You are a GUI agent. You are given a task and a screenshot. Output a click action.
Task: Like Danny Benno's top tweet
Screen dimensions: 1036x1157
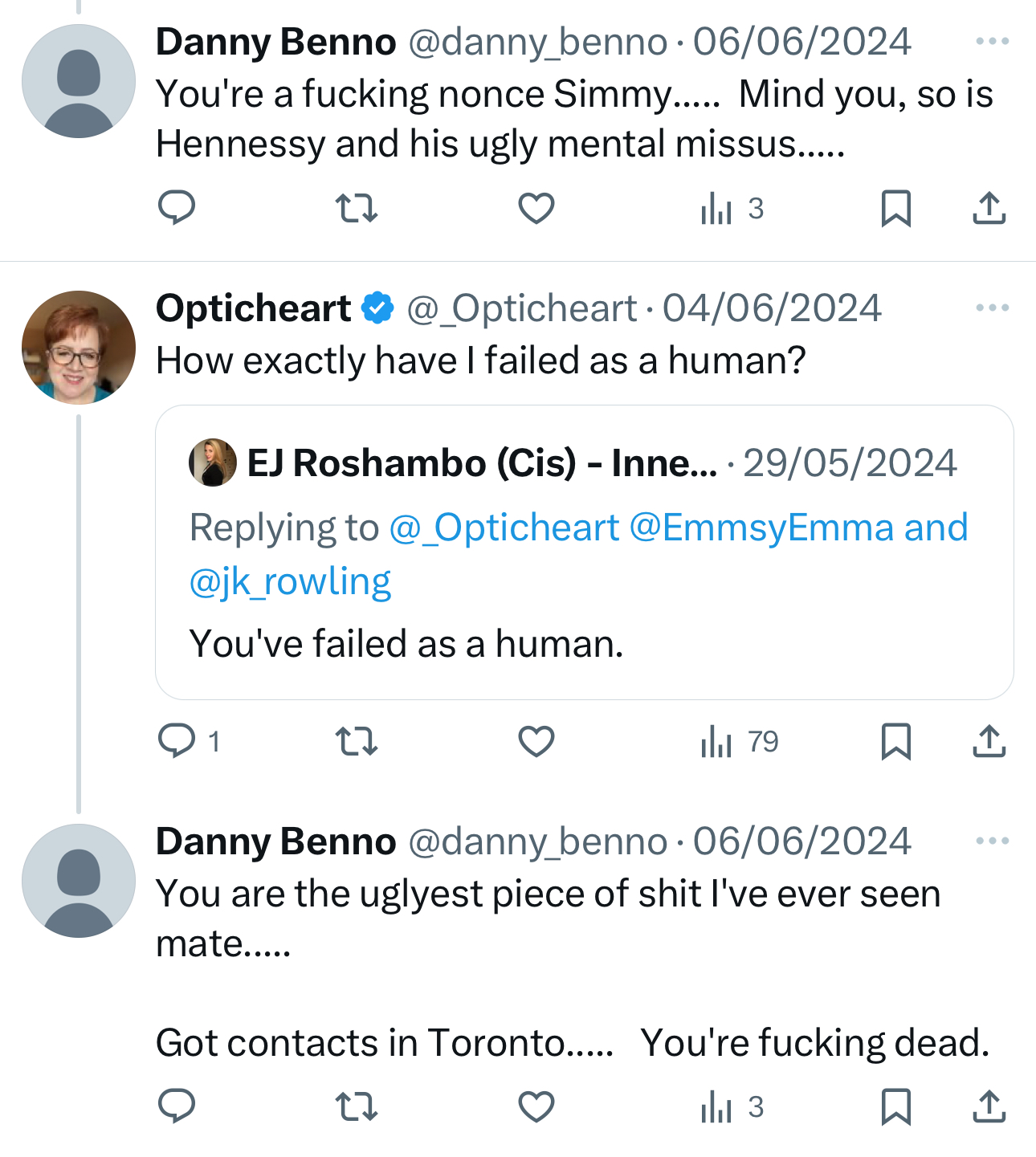536,208
